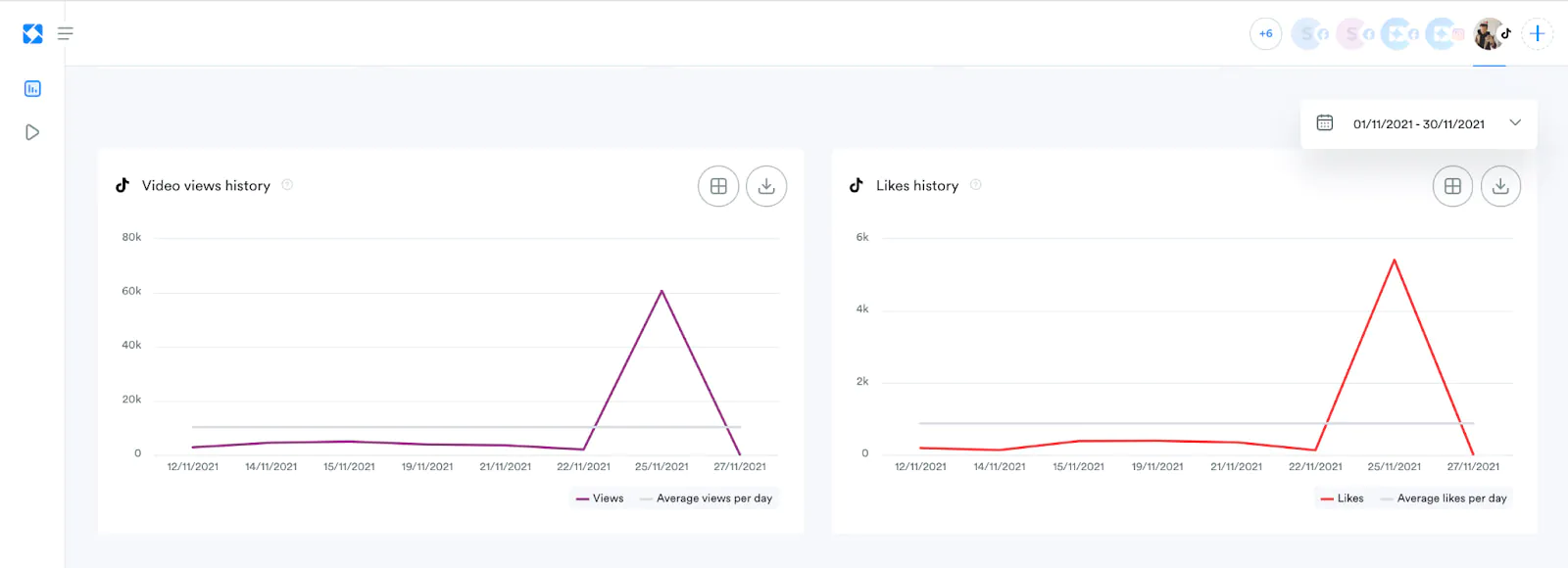Click 12/11/2021 on the Video views chart axis

(x=193, y=467)
